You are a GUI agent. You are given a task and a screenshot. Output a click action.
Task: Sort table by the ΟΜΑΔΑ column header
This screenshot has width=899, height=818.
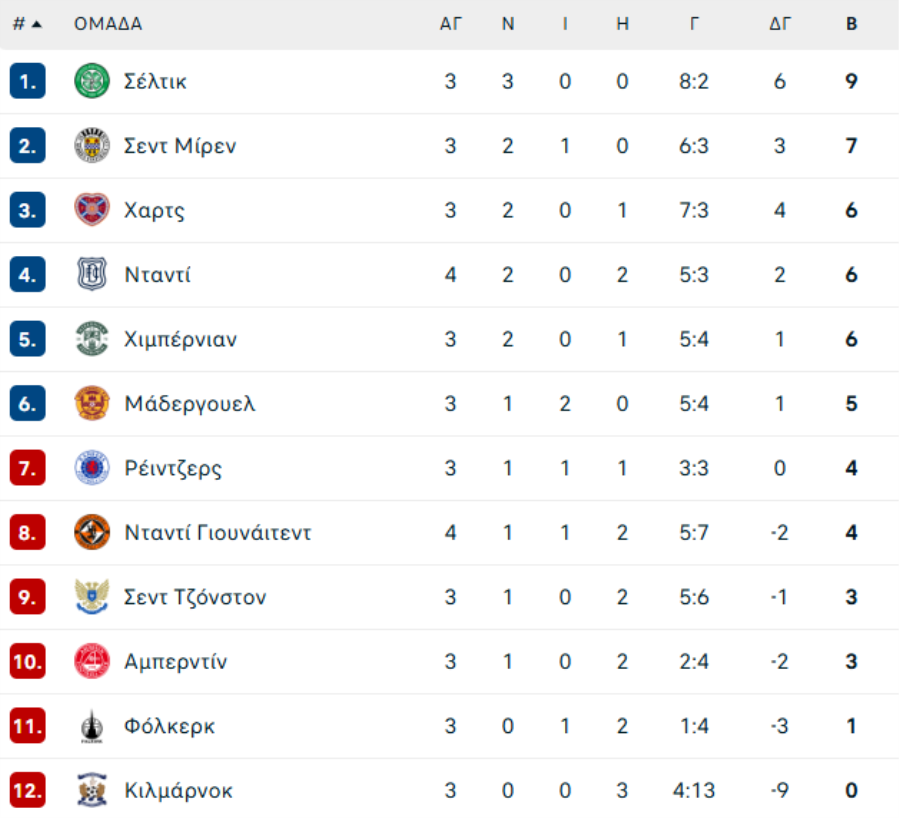click(108, 24)
